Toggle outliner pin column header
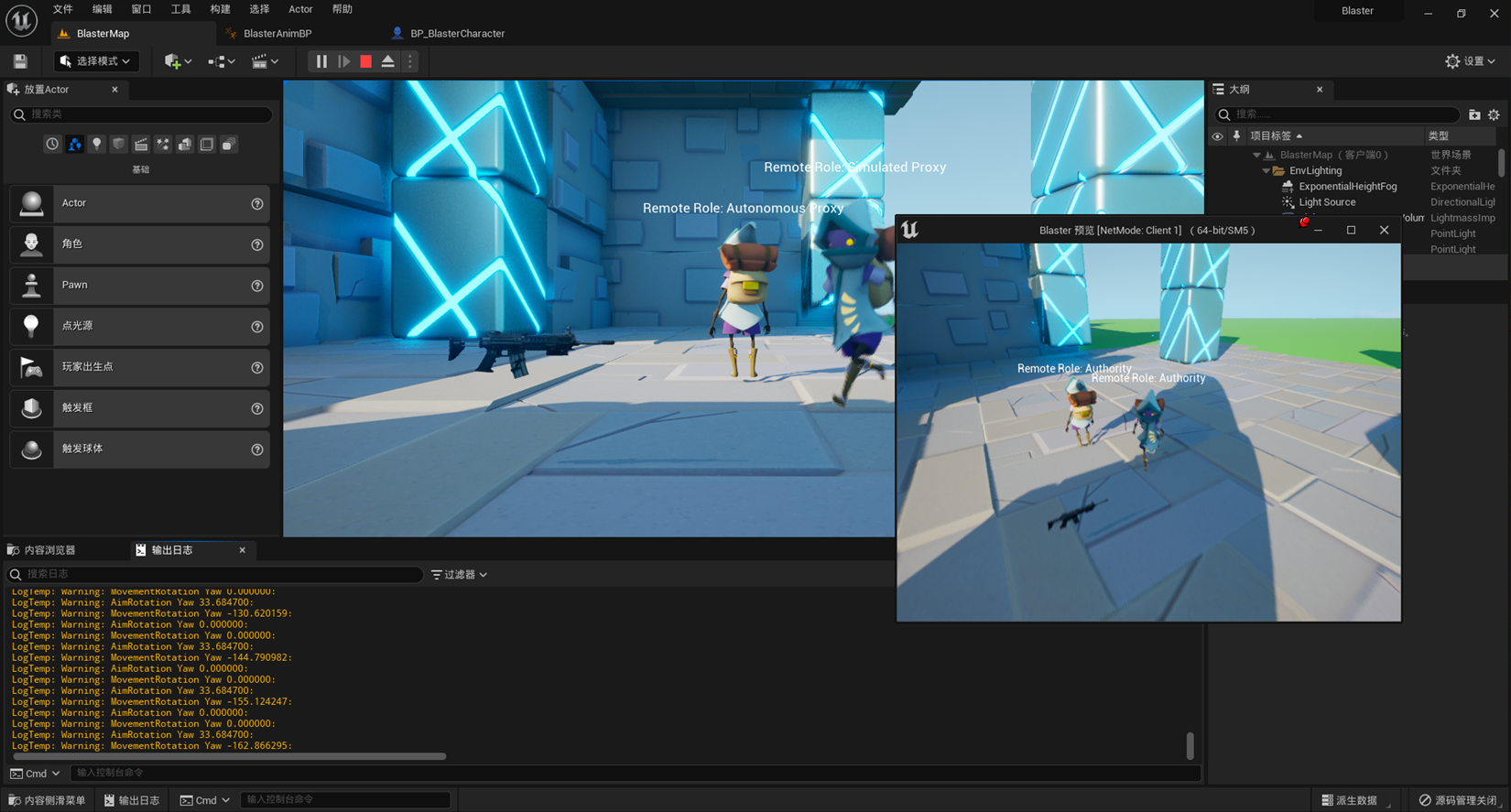The width and height of the screenshot is (1511, 812). (1236, 136)
